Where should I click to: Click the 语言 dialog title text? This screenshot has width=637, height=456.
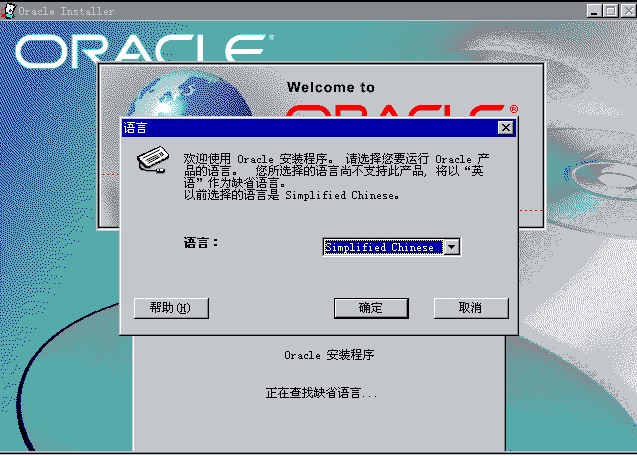135,128
